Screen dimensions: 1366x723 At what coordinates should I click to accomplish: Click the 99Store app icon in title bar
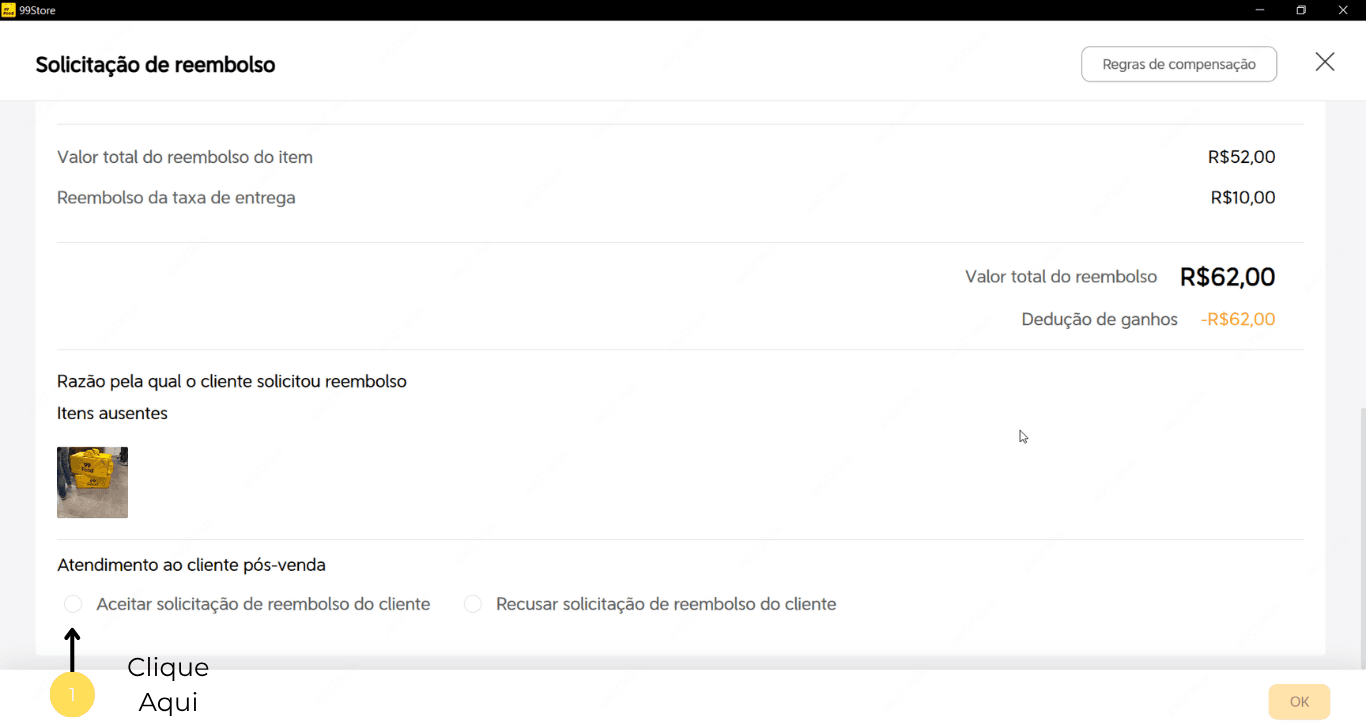click(8, 10)
